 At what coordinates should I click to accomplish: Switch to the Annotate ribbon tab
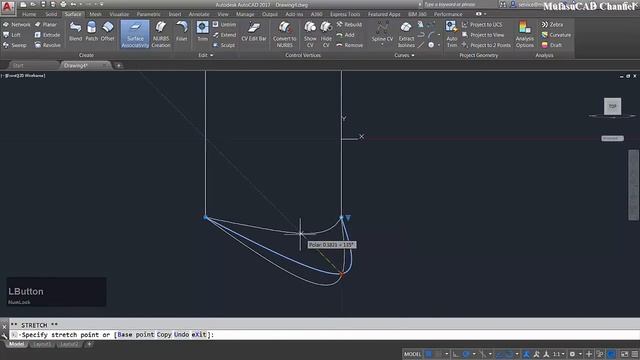point(199,14)
